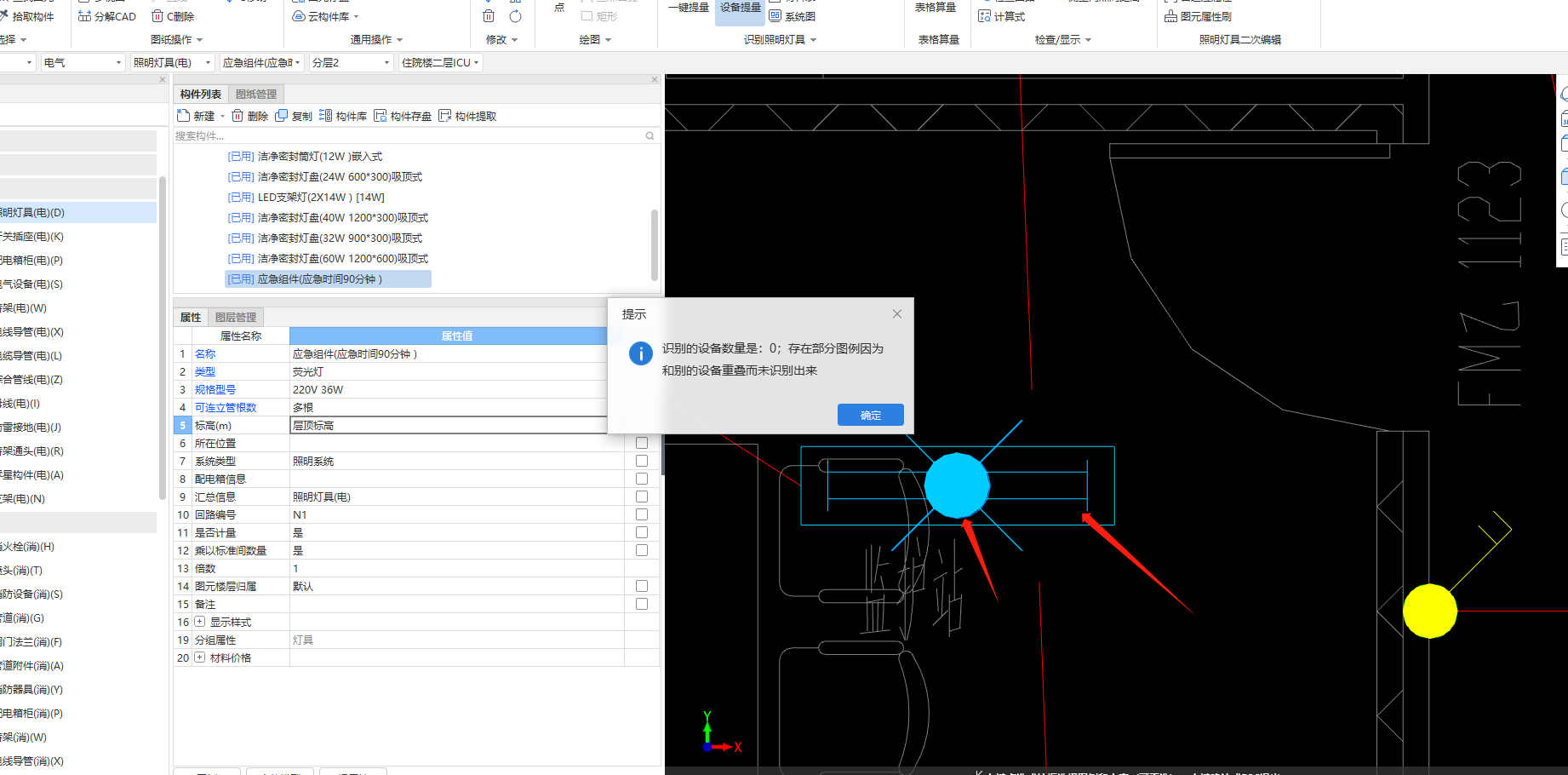Click the 可连立管根数 property link
Viewport: 1568px width, 775px height.
point(226,407)
